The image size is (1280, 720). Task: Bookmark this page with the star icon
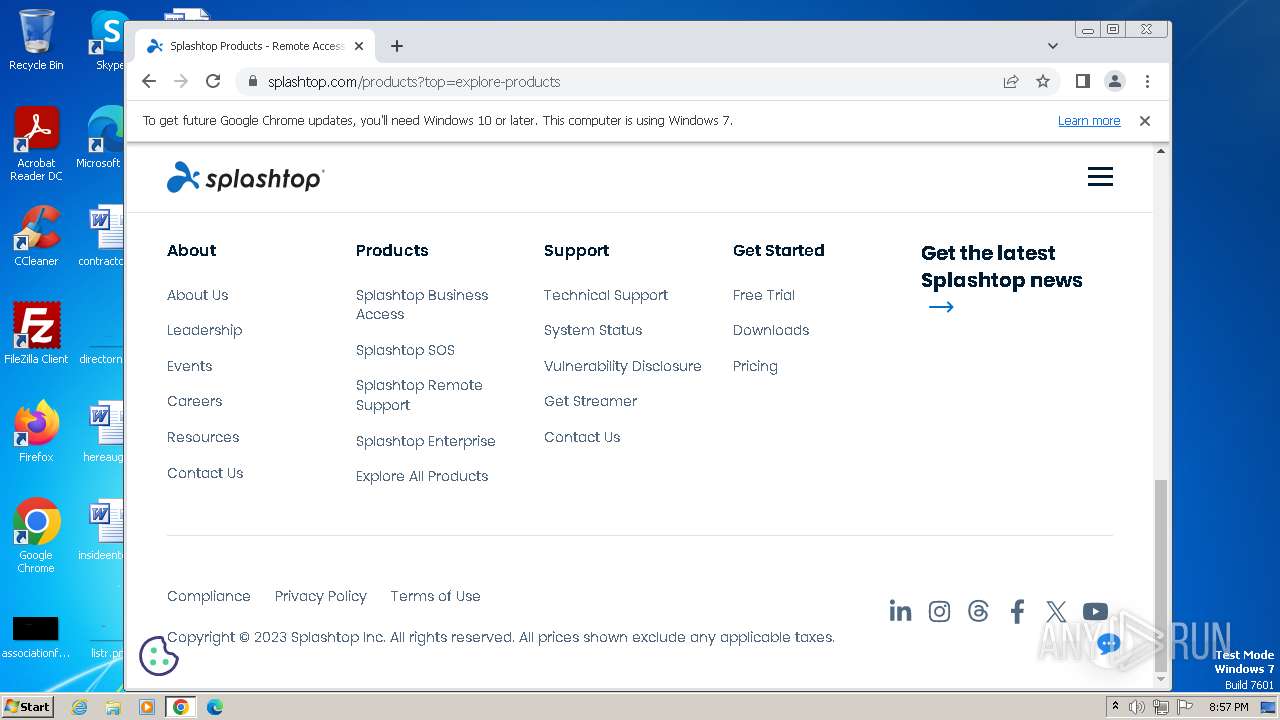[1043, 81]
